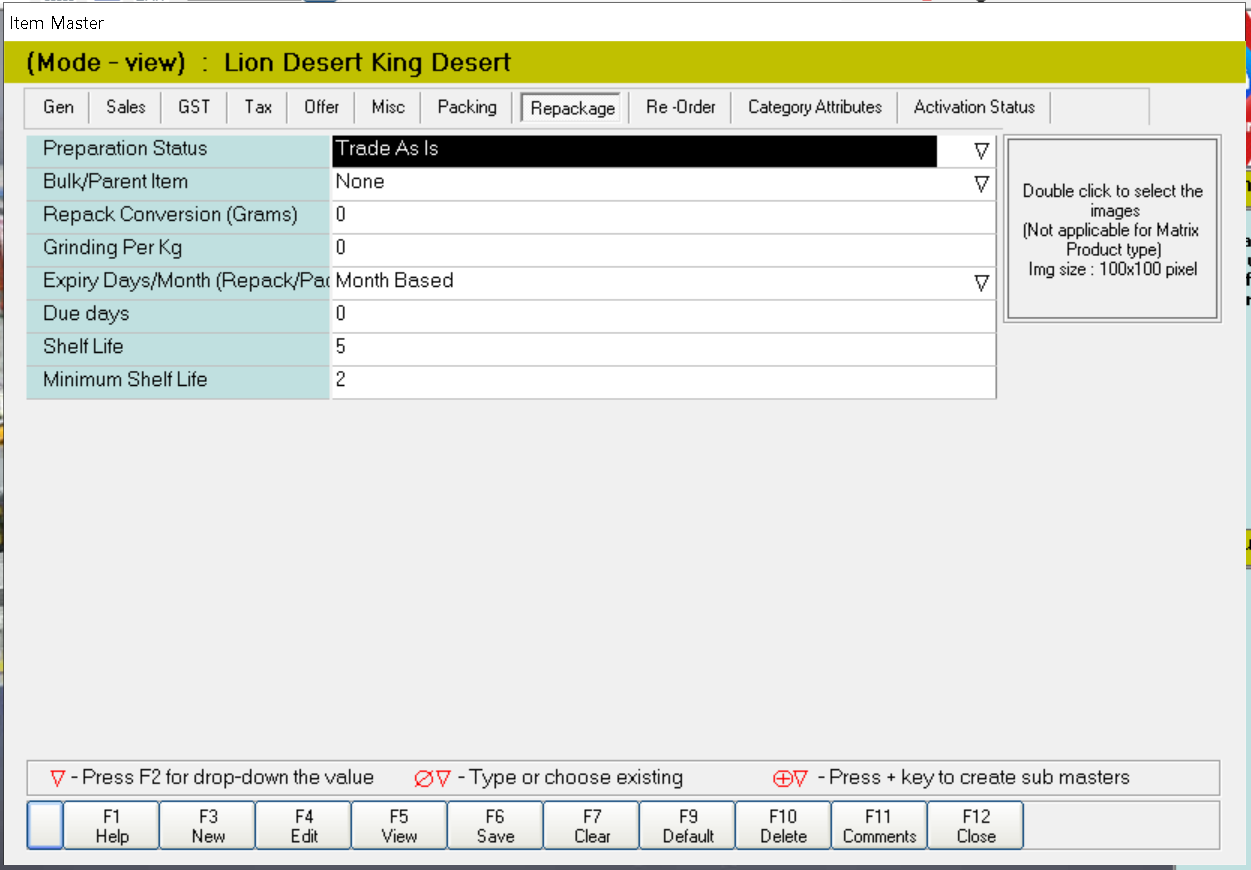Viewport: 1251px width, 870px height.
Task: Expand the Bulk/Parent Item dropdown arrow
Action: pos(981,184)
